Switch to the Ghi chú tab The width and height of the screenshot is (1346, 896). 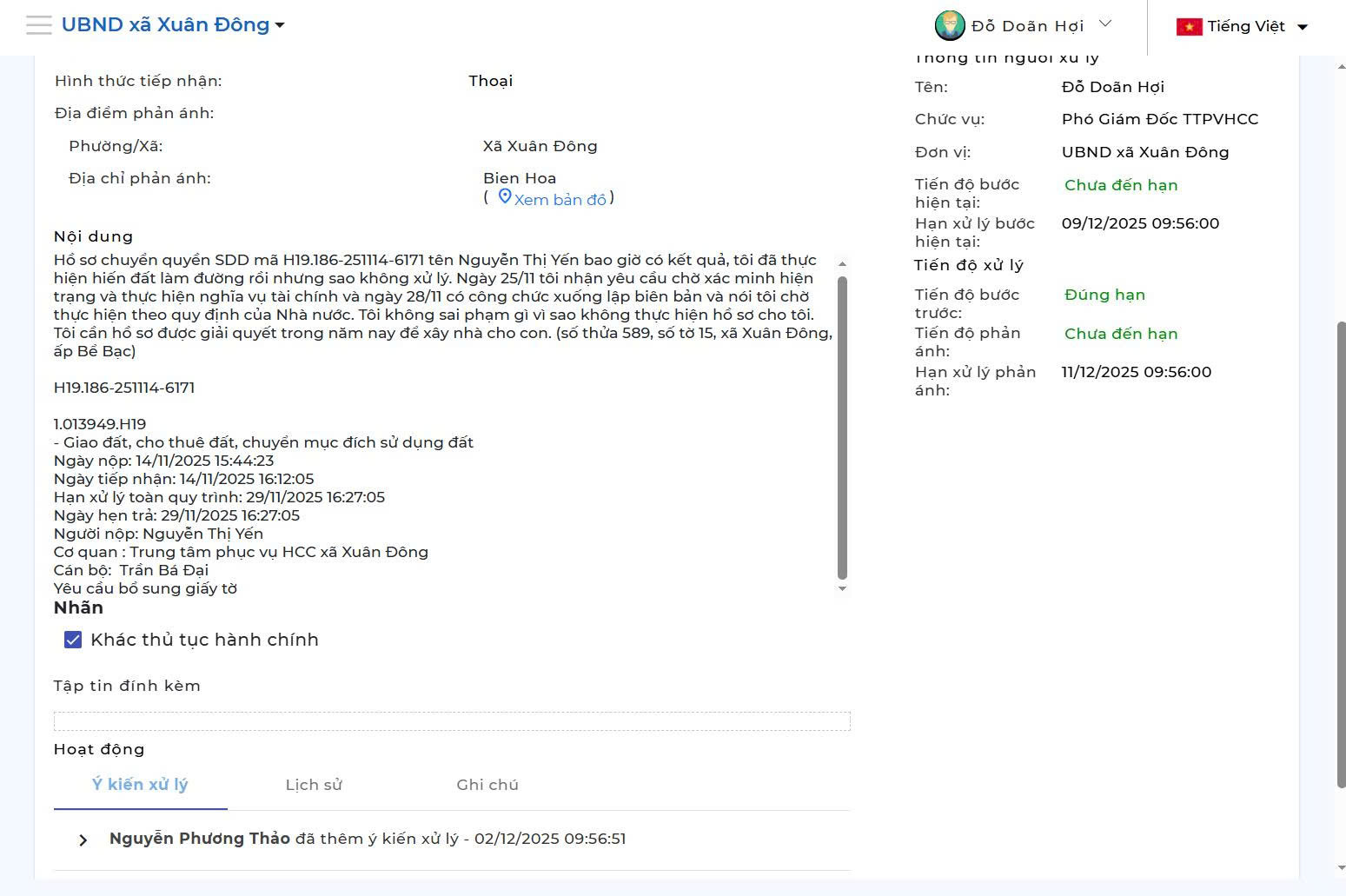coord(487,785)
